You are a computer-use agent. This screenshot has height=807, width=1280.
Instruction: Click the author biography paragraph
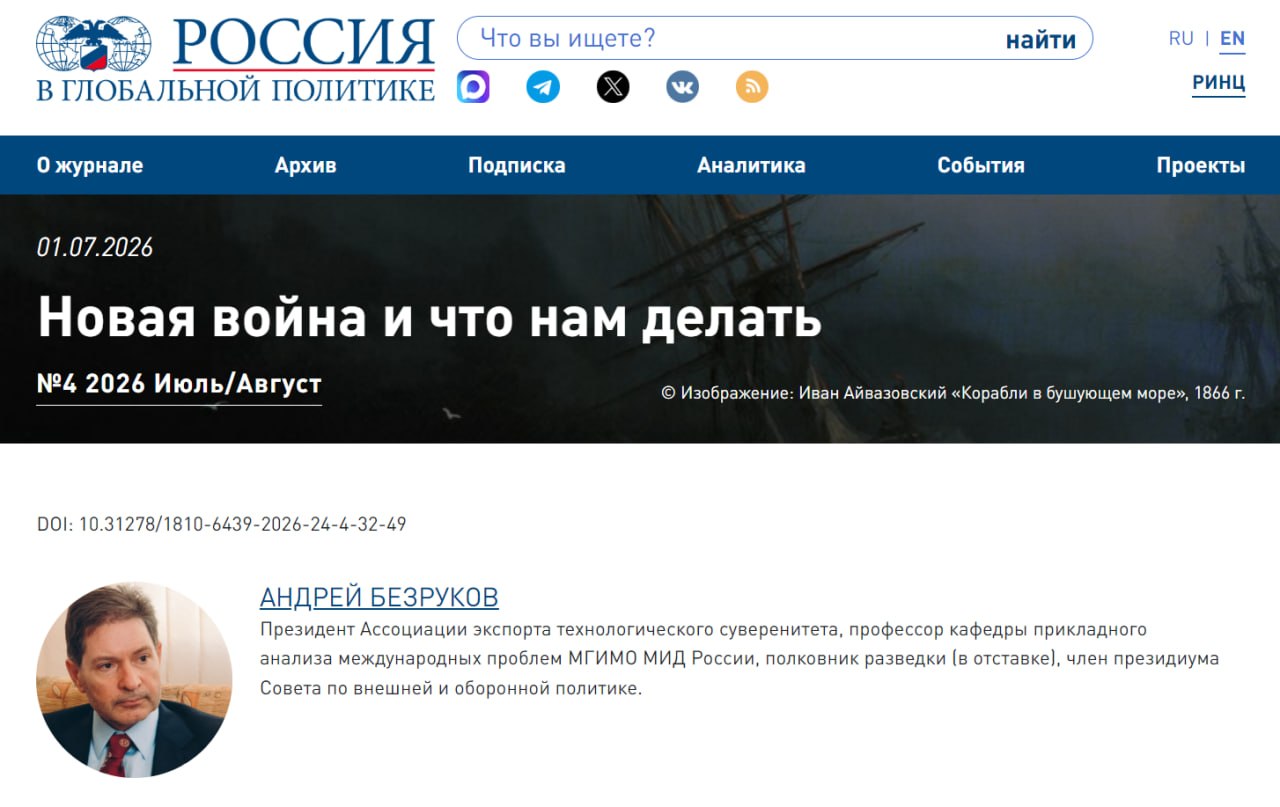(740, 659)
